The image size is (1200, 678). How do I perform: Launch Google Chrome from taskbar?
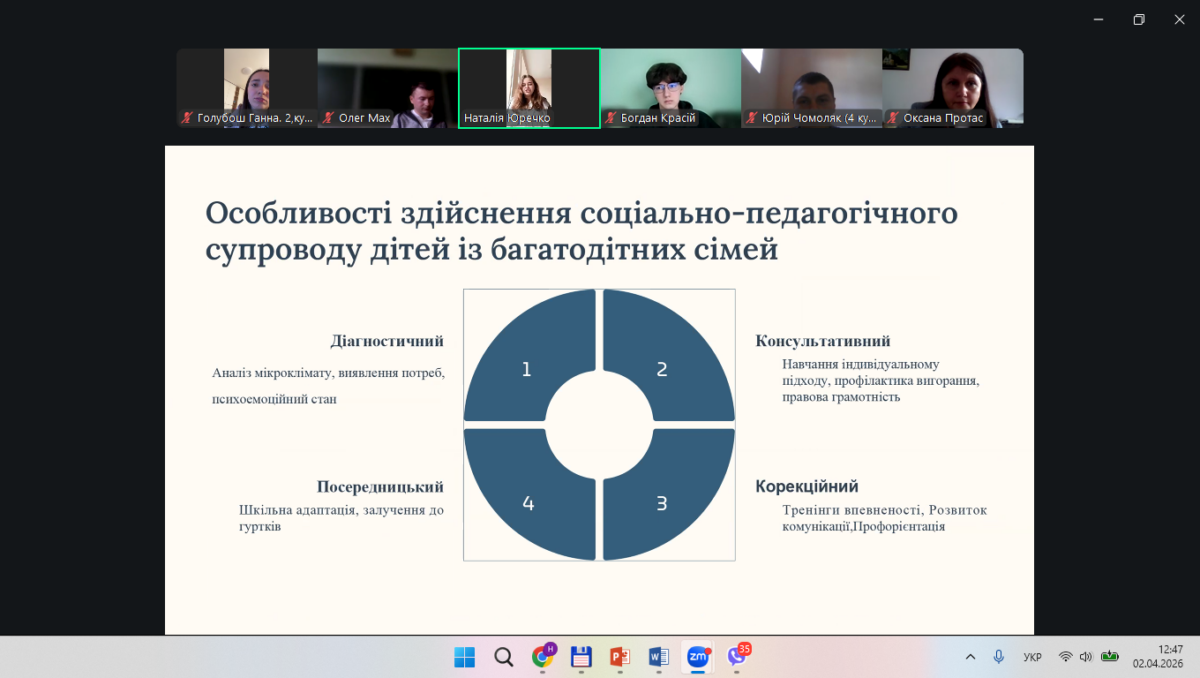point(543,657)
